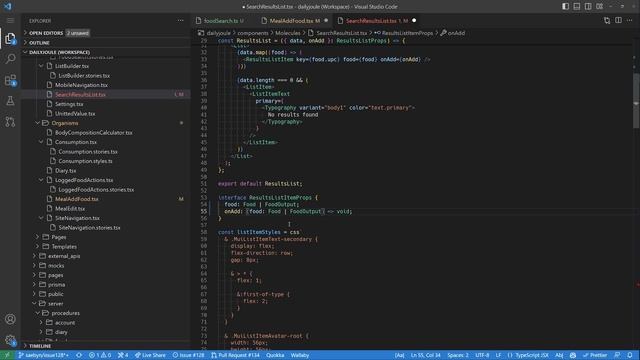Screen dimensions: 640x360
Task: Click the Synchronize Changes icon in status bar
Action: [79, 355]
